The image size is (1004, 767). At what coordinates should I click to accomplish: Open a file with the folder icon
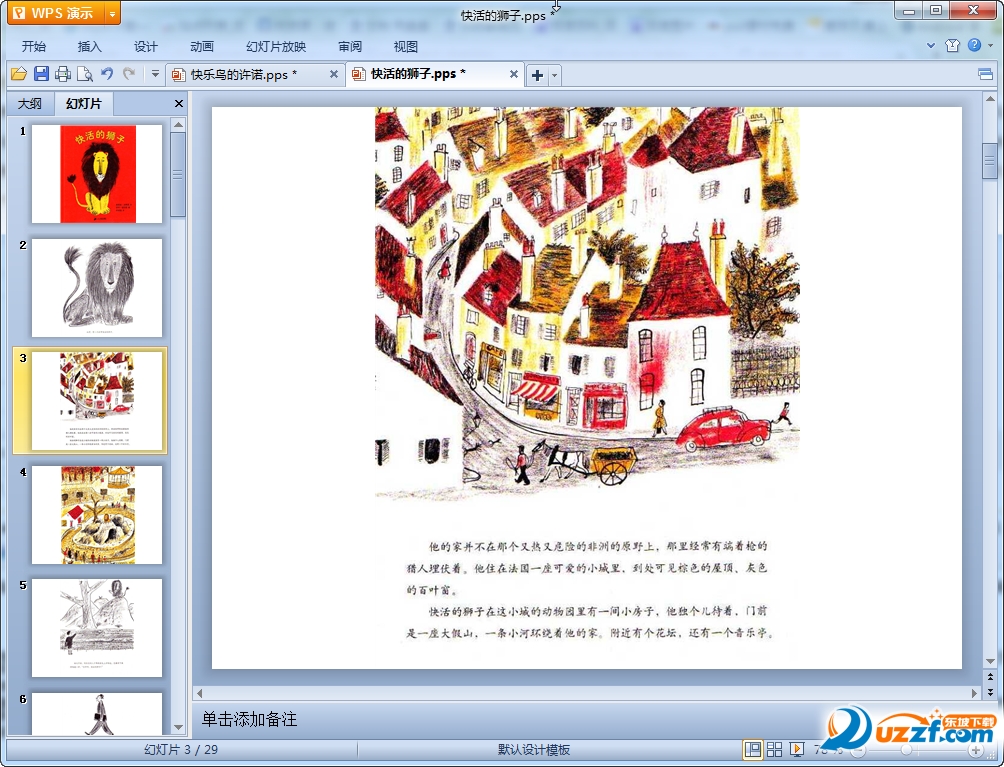19,74
